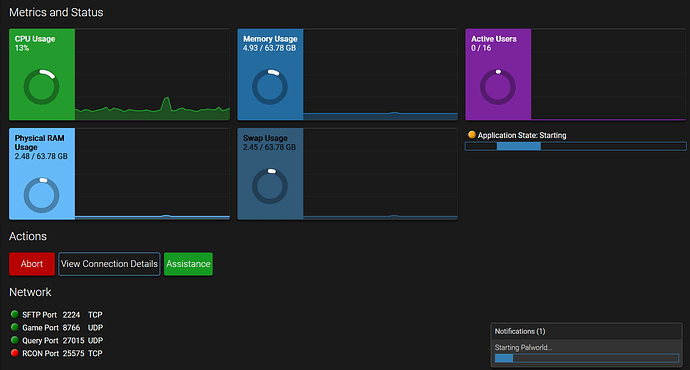
Task: Click the Application State progress bar
Action: pos(576,146)
